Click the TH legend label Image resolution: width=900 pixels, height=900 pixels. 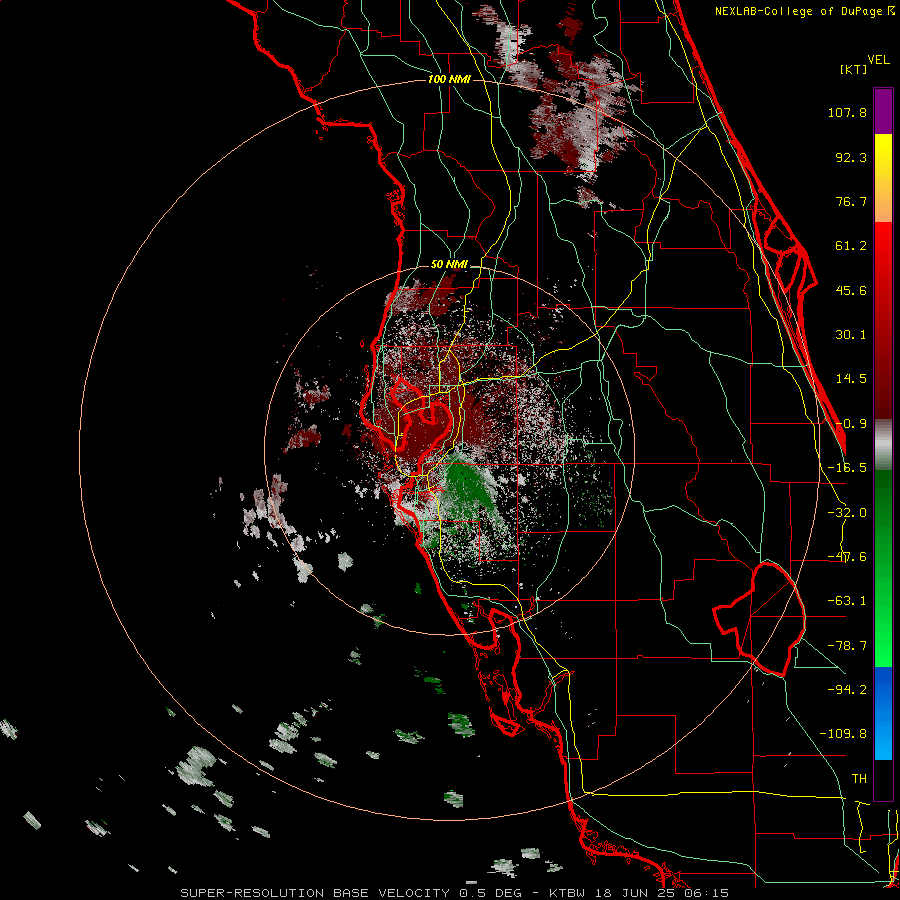(859, 778)
